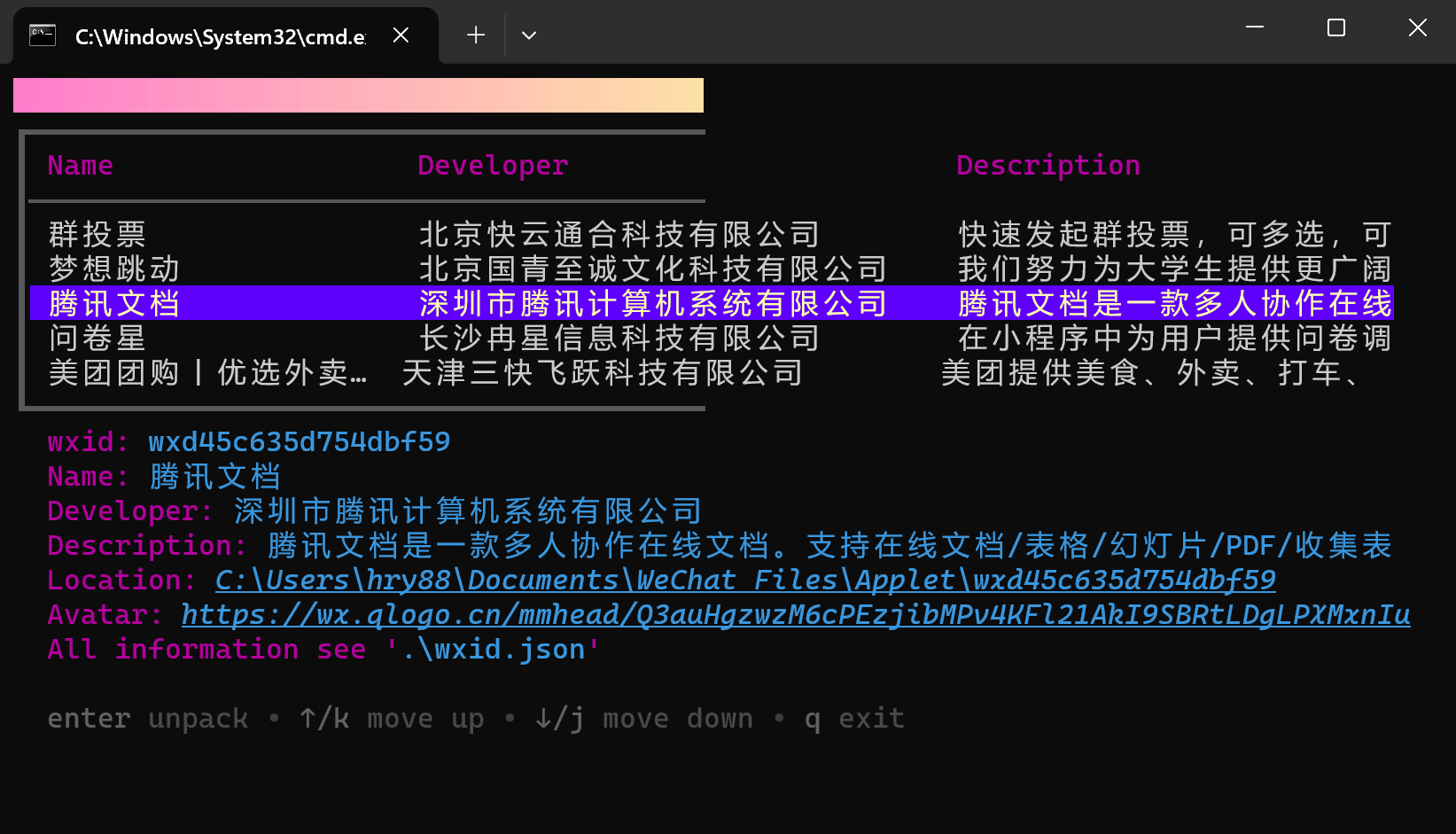Click the wxid value wxd45c635d754dbf59

pyautogui.click(x=300, y=442)
